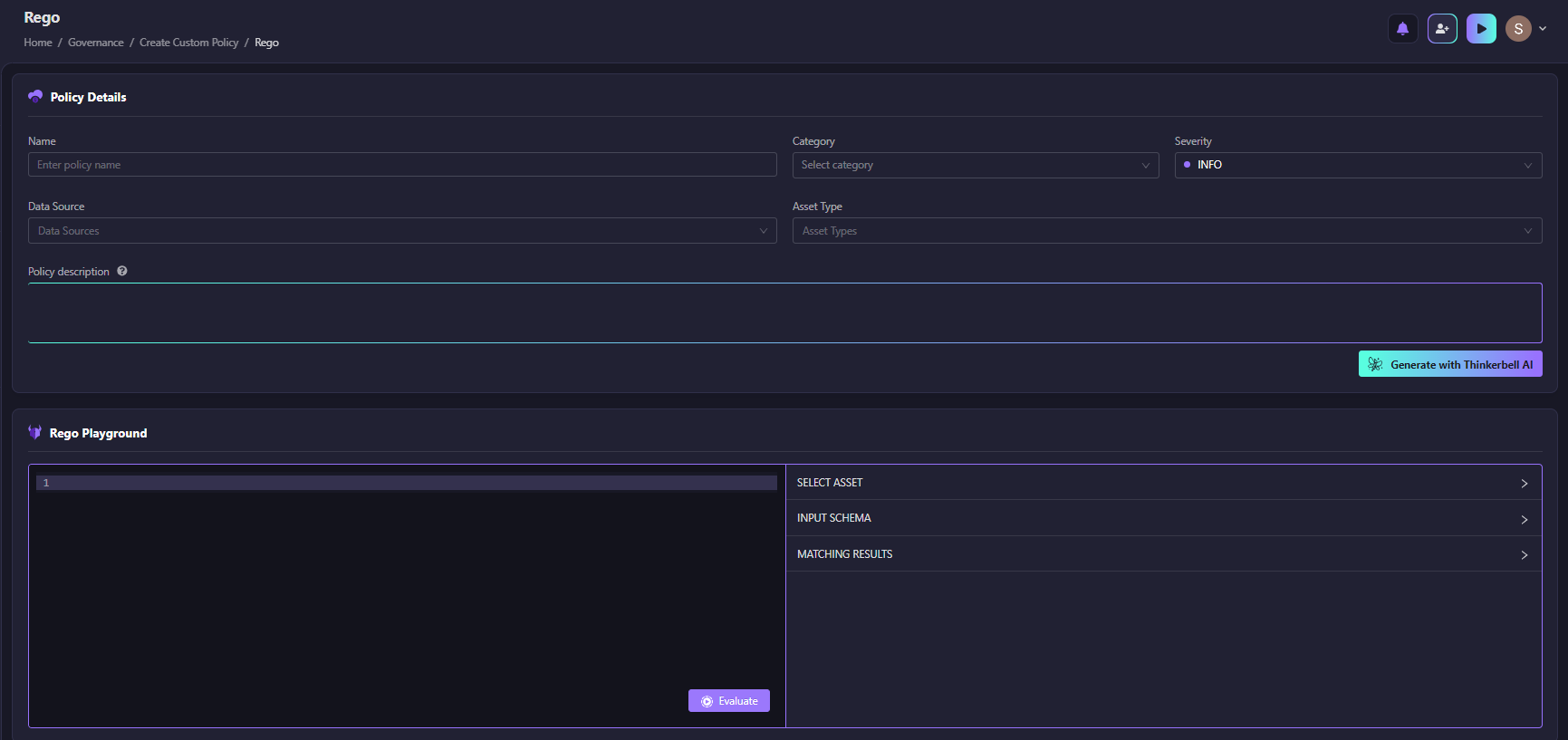This screenshot has width=1568, height=740.
Task: Expand the MATCHING RESULTS section
Action: 1163,553
